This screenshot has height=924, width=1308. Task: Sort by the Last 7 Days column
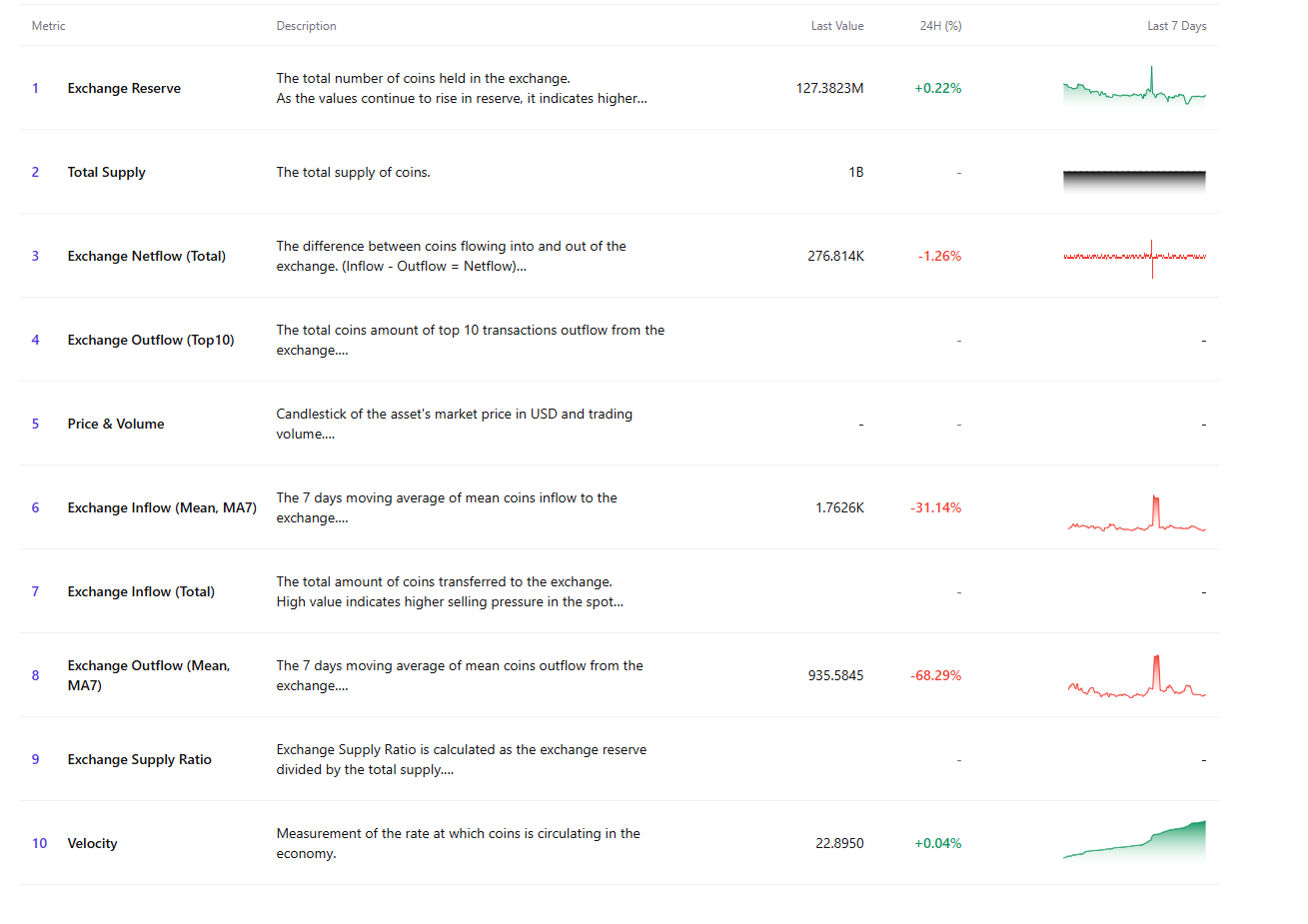[1177, 26]
